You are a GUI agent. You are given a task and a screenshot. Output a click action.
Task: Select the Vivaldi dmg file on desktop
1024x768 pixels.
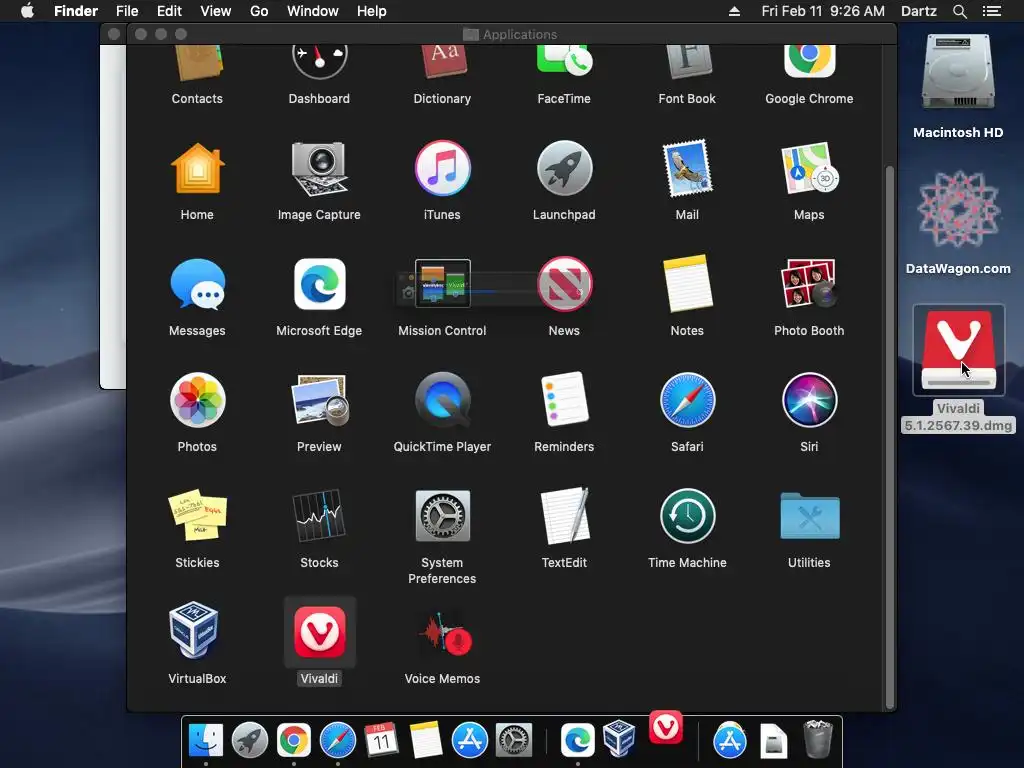[958, 350]
